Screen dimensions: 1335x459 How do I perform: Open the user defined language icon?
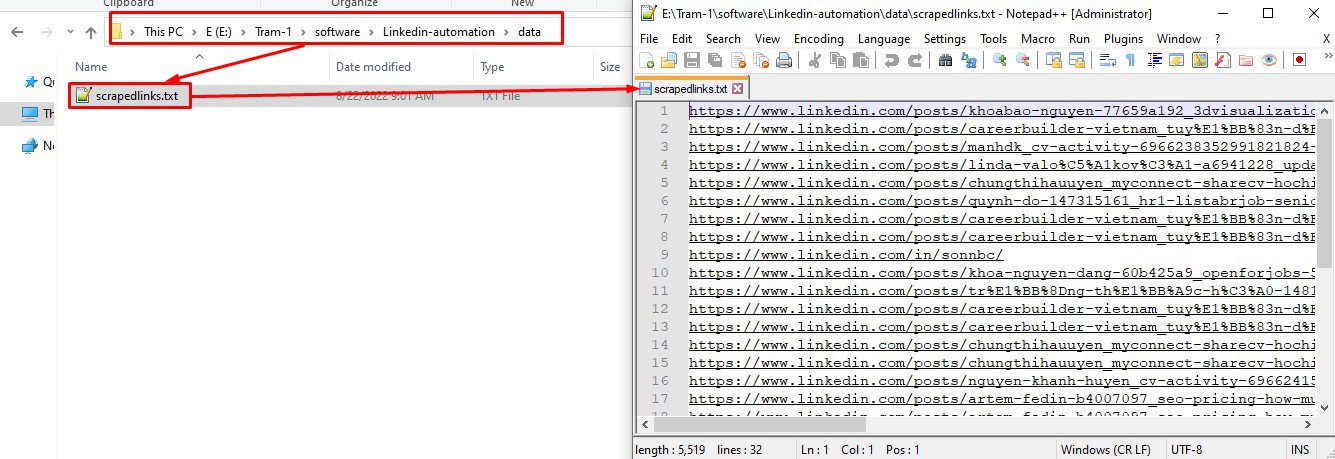coord(1176,60)
